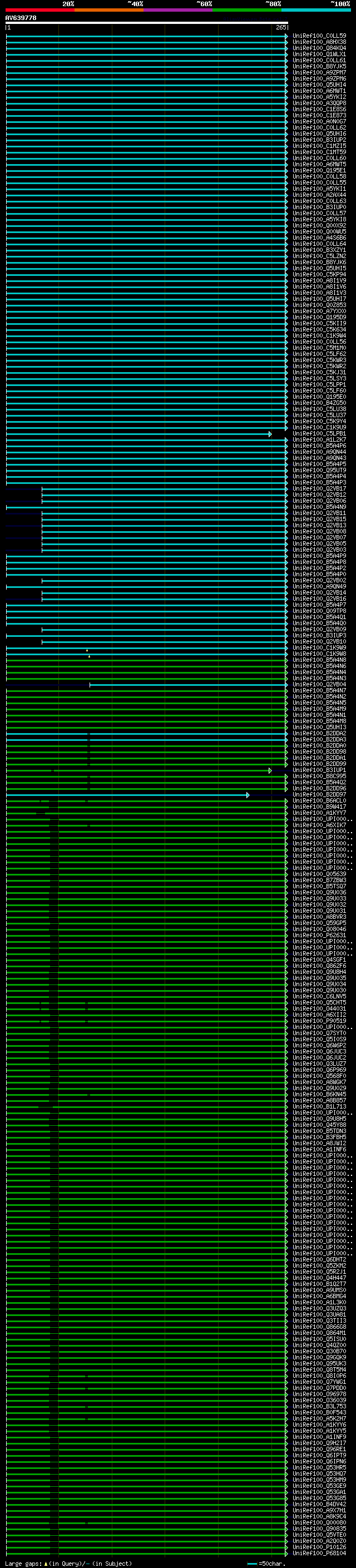Viewport: 356px width, 1568px height.
Task: Select the query name AV639778
Action: (21, 18)
